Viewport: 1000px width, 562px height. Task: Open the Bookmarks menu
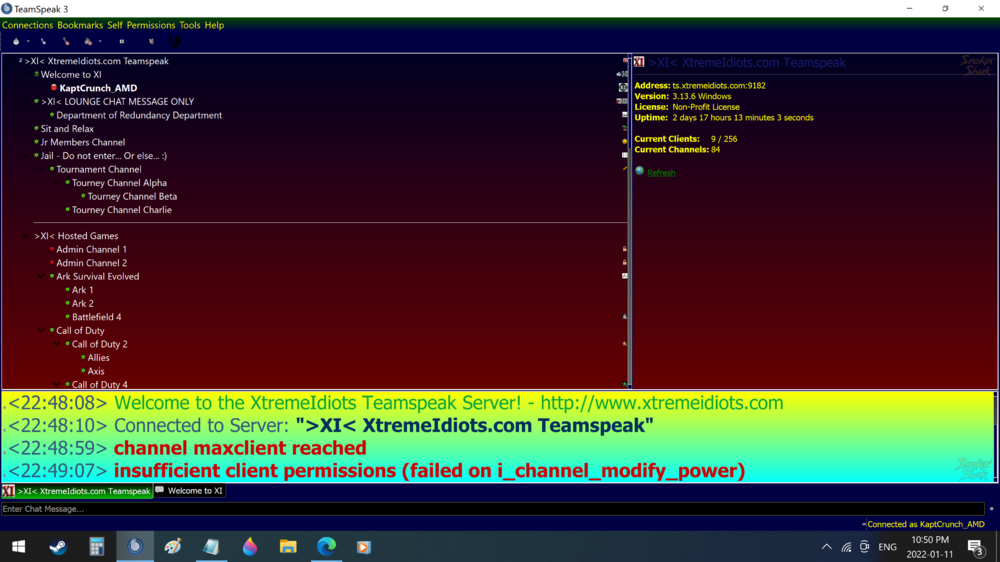(x=80, y=25)
